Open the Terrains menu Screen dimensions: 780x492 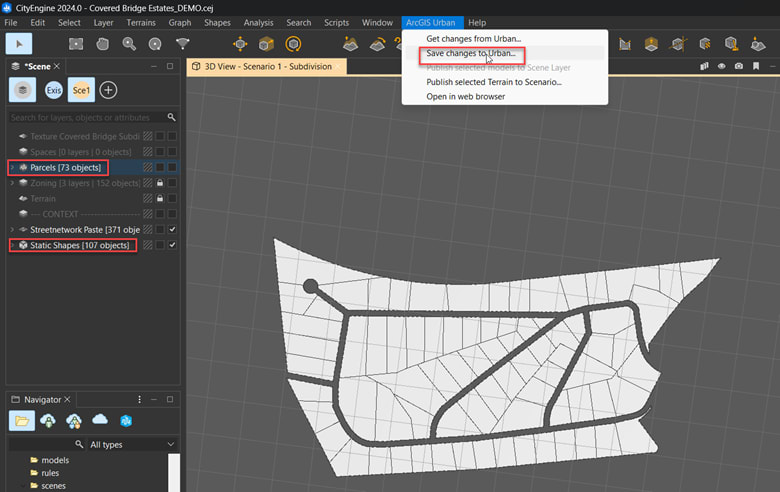click(x=141, y=23)
